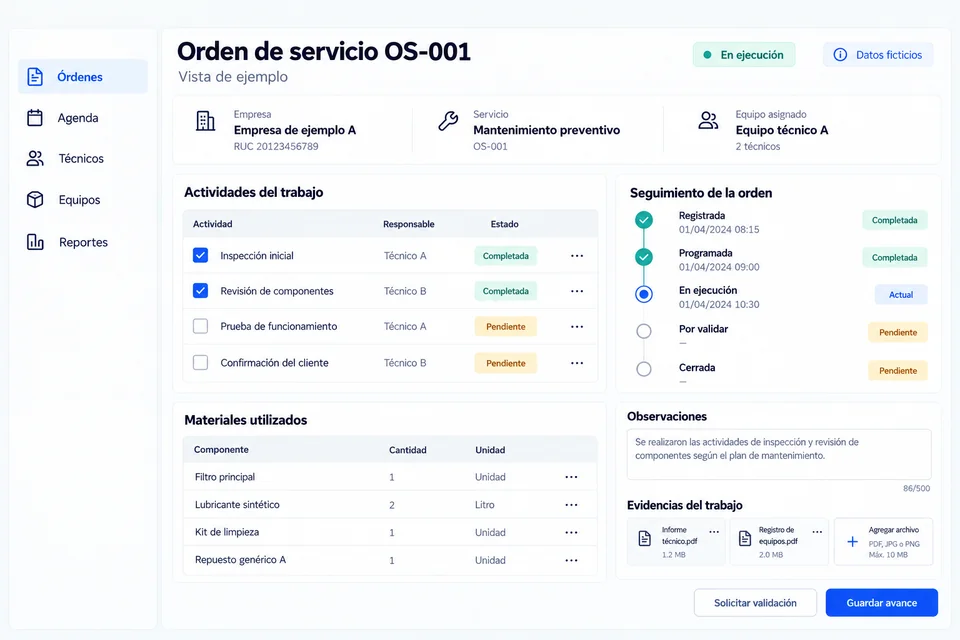This screenshot has width=960, height=640.
Task: Click Agregar archivo upload tile
Action: pyautogui.click(x=883, y=541)
